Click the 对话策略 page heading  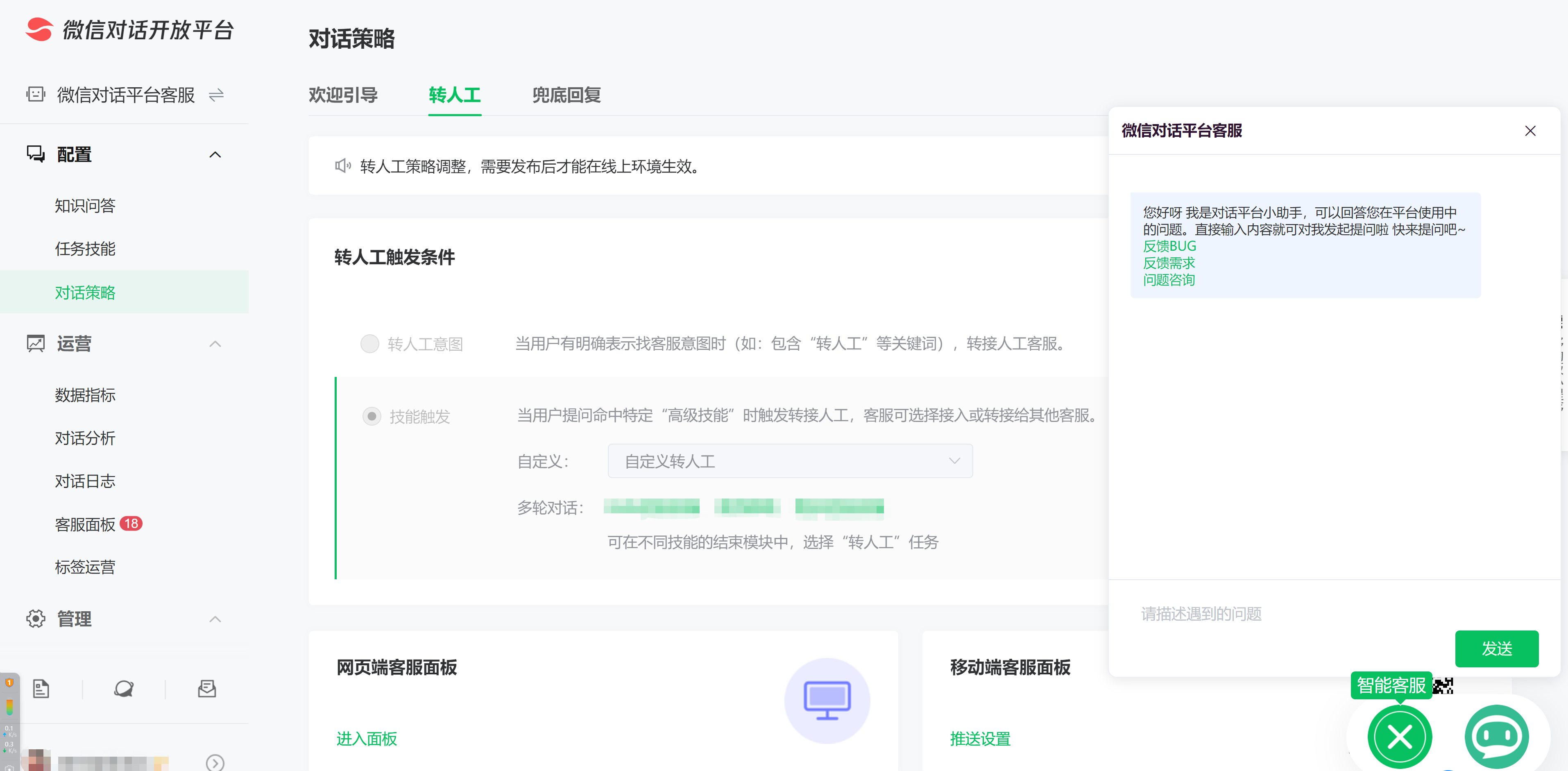[352, 39]
